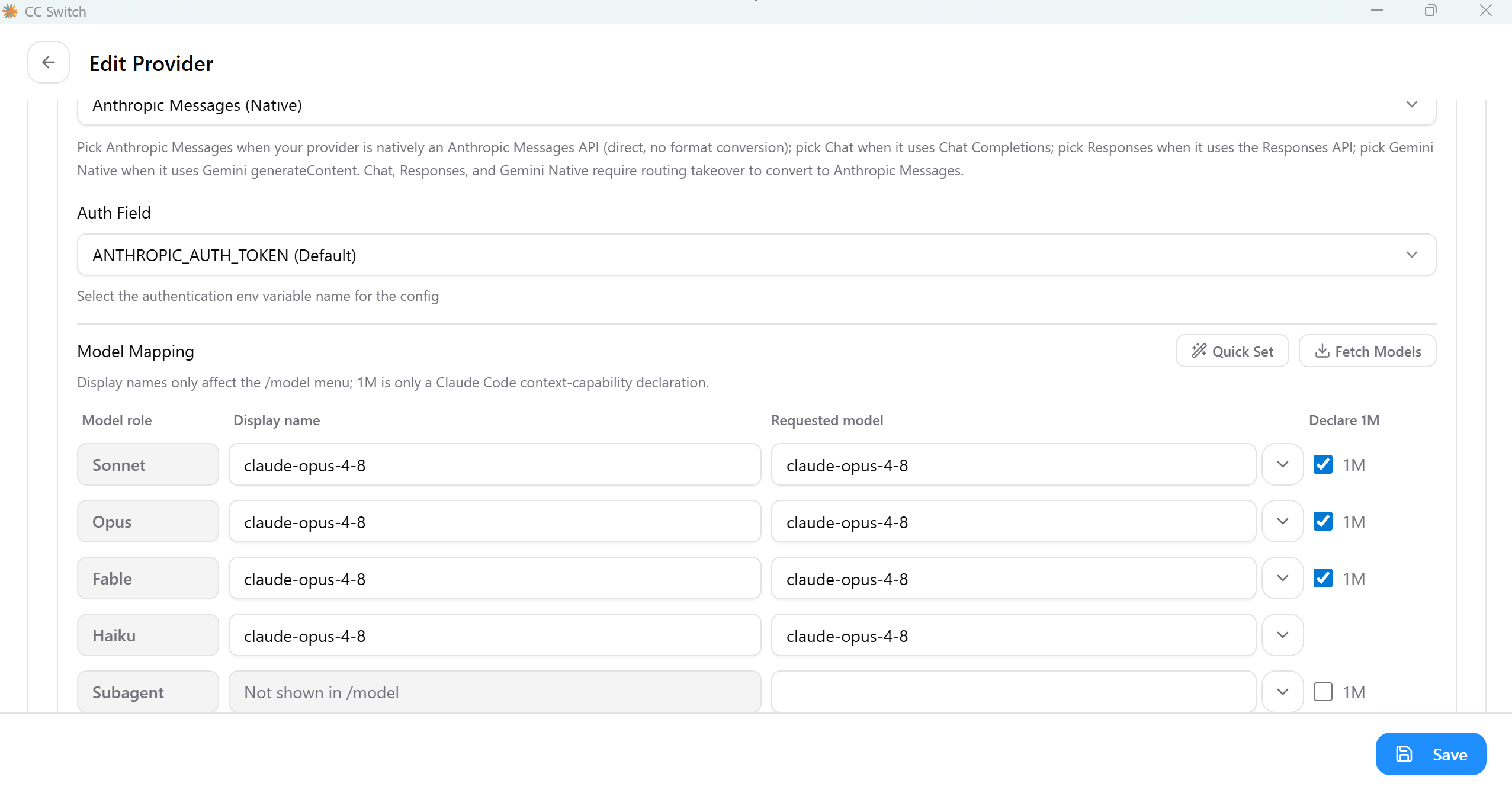The image size is (1512, 793).
Task: Click the Display name column header
Action: [x=277, y=420]
